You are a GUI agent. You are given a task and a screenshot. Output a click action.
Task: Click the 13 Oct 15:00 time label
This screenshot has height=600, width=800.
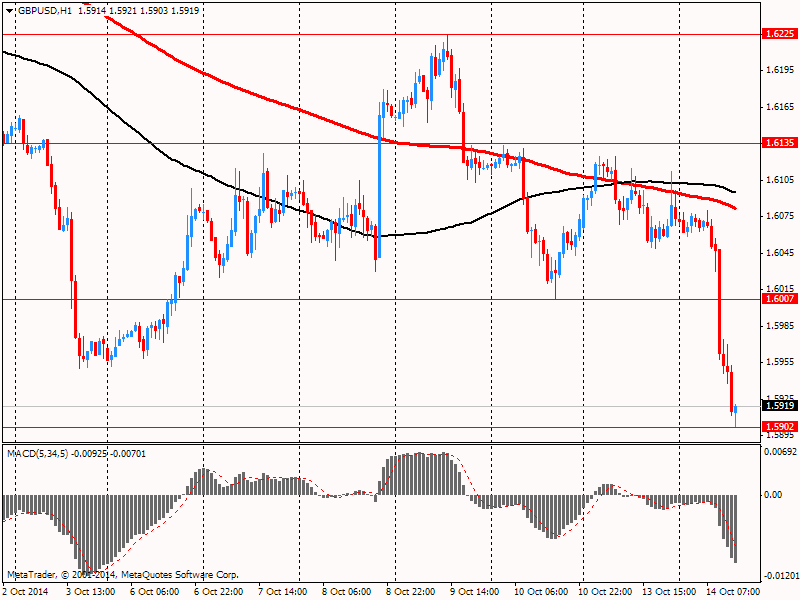pos(669,591)
